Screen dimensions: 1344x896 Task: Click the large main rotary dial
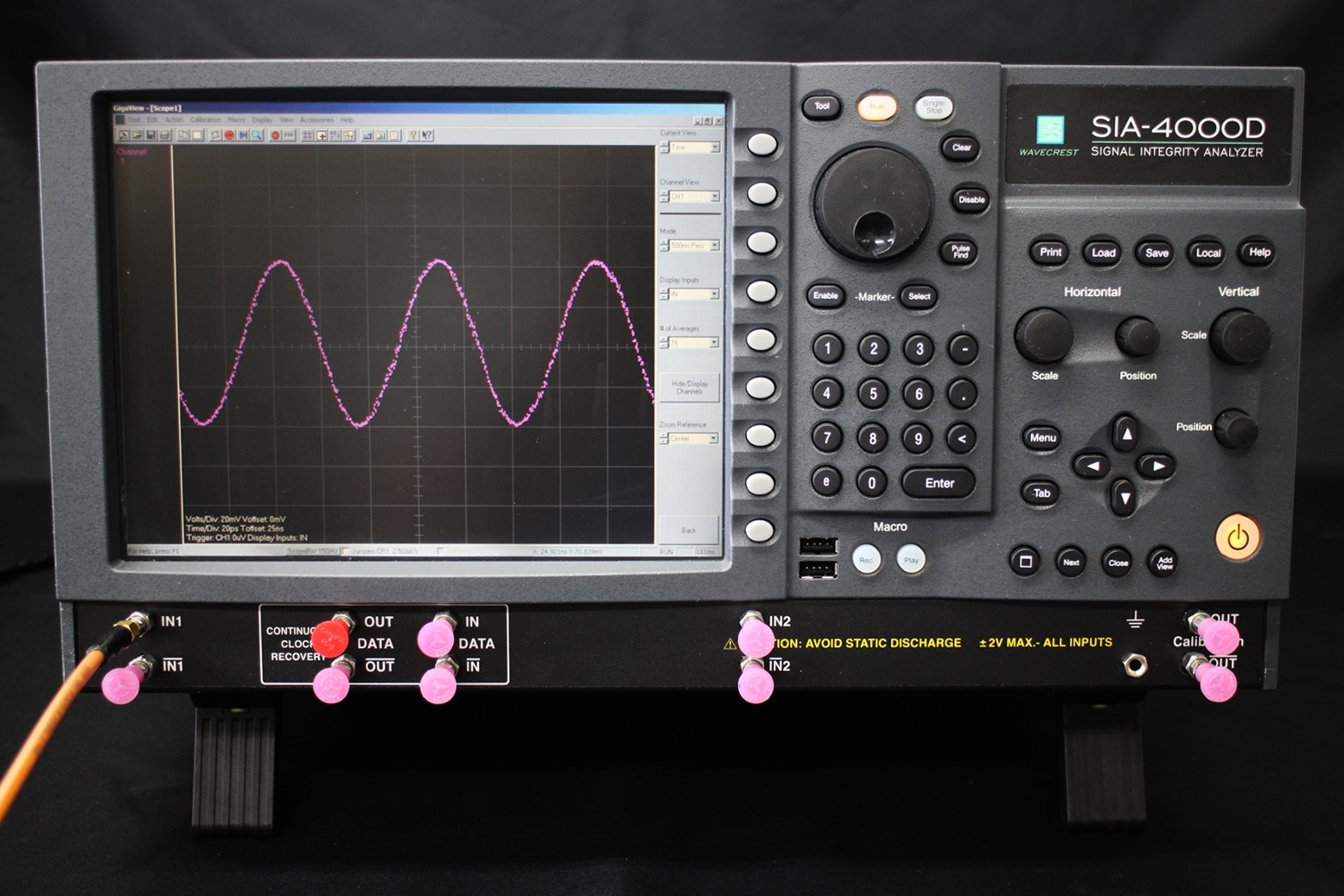(873, 204)
